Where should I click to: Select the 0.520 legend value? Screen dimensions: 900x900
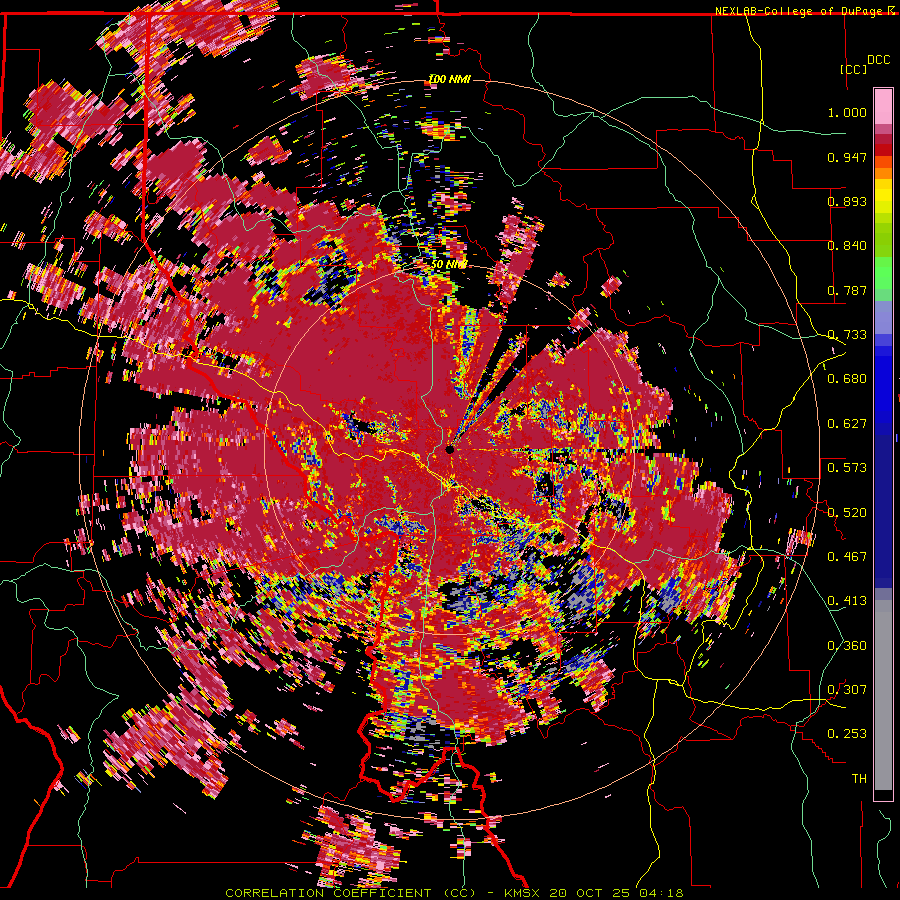(847, 513)
